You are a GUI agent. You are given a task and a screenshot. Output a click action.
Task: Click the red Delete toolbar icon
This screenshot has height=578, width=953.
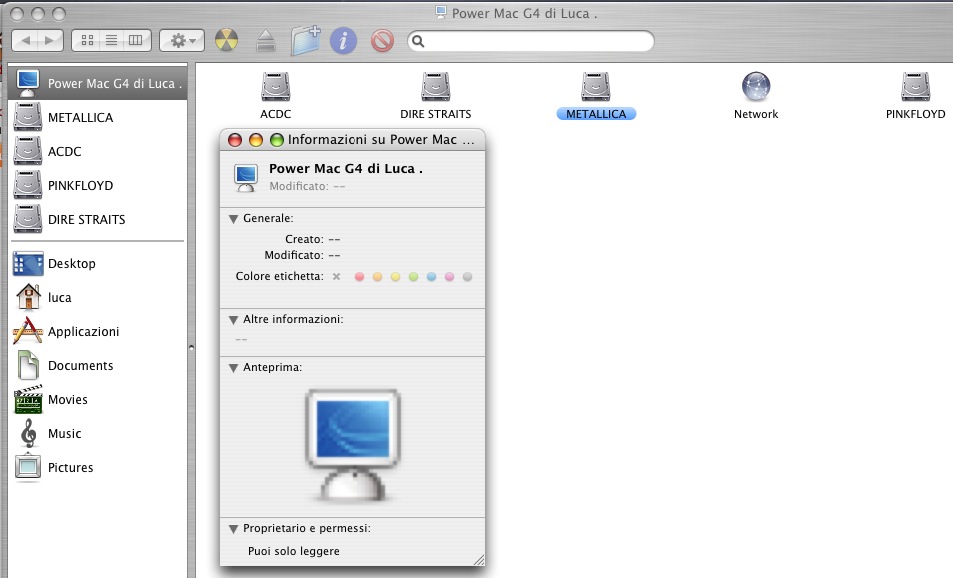click(x=382, y=41)
